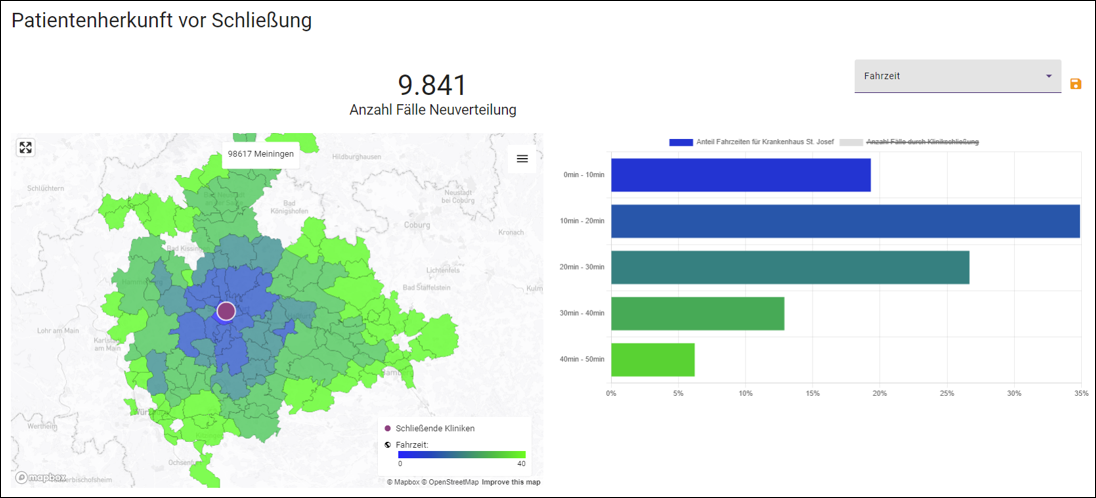Click the 20min - 30min teal bar

790,267
